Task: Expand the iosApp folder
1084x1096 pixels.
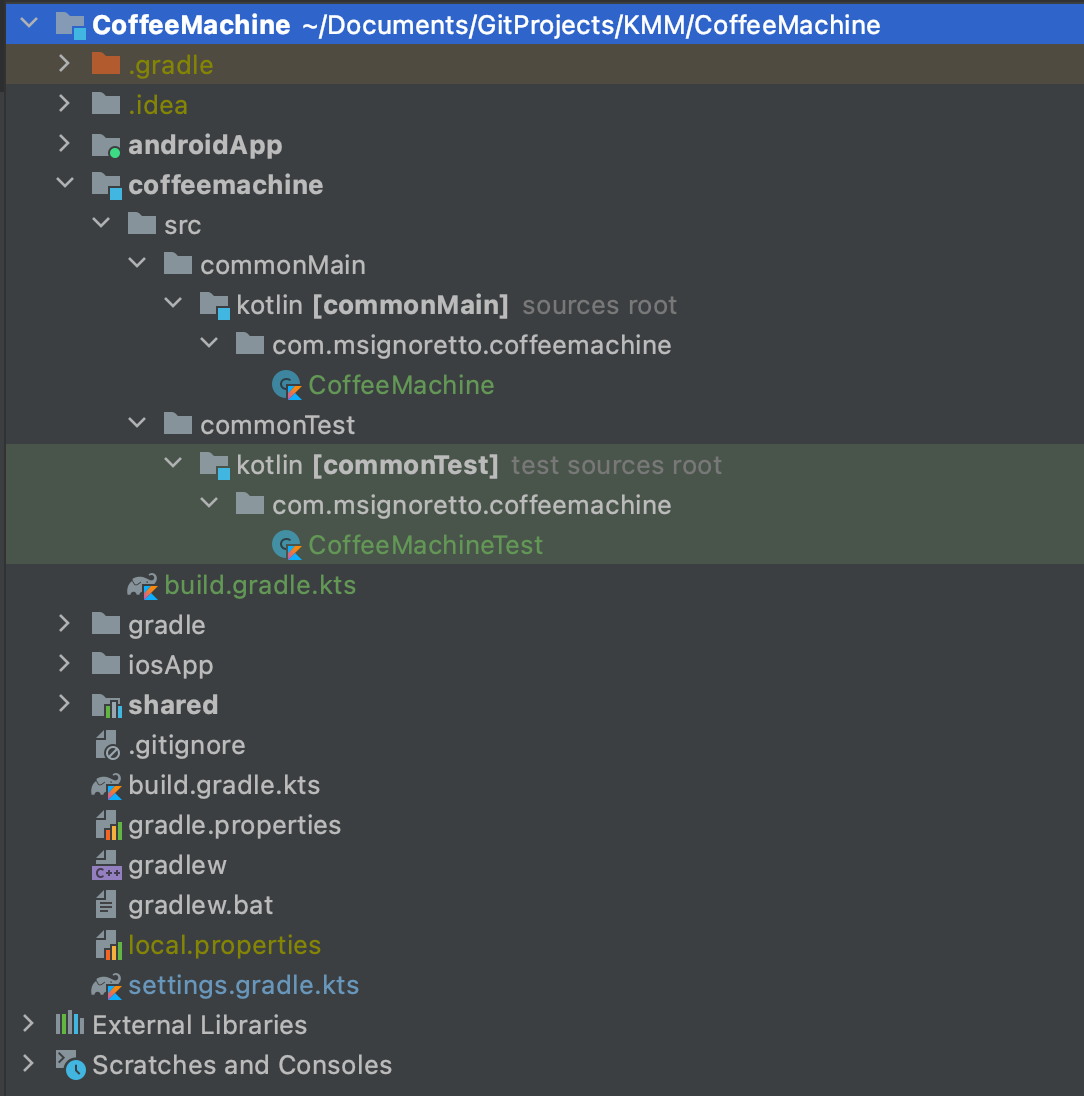Action: [x=65, y=664]
